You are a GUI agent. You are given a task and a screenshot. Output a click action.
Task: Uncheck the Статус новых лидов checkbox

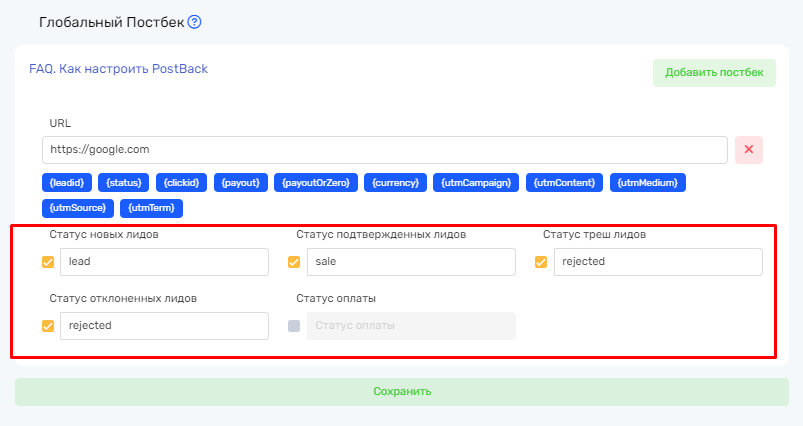pos(48,262)
